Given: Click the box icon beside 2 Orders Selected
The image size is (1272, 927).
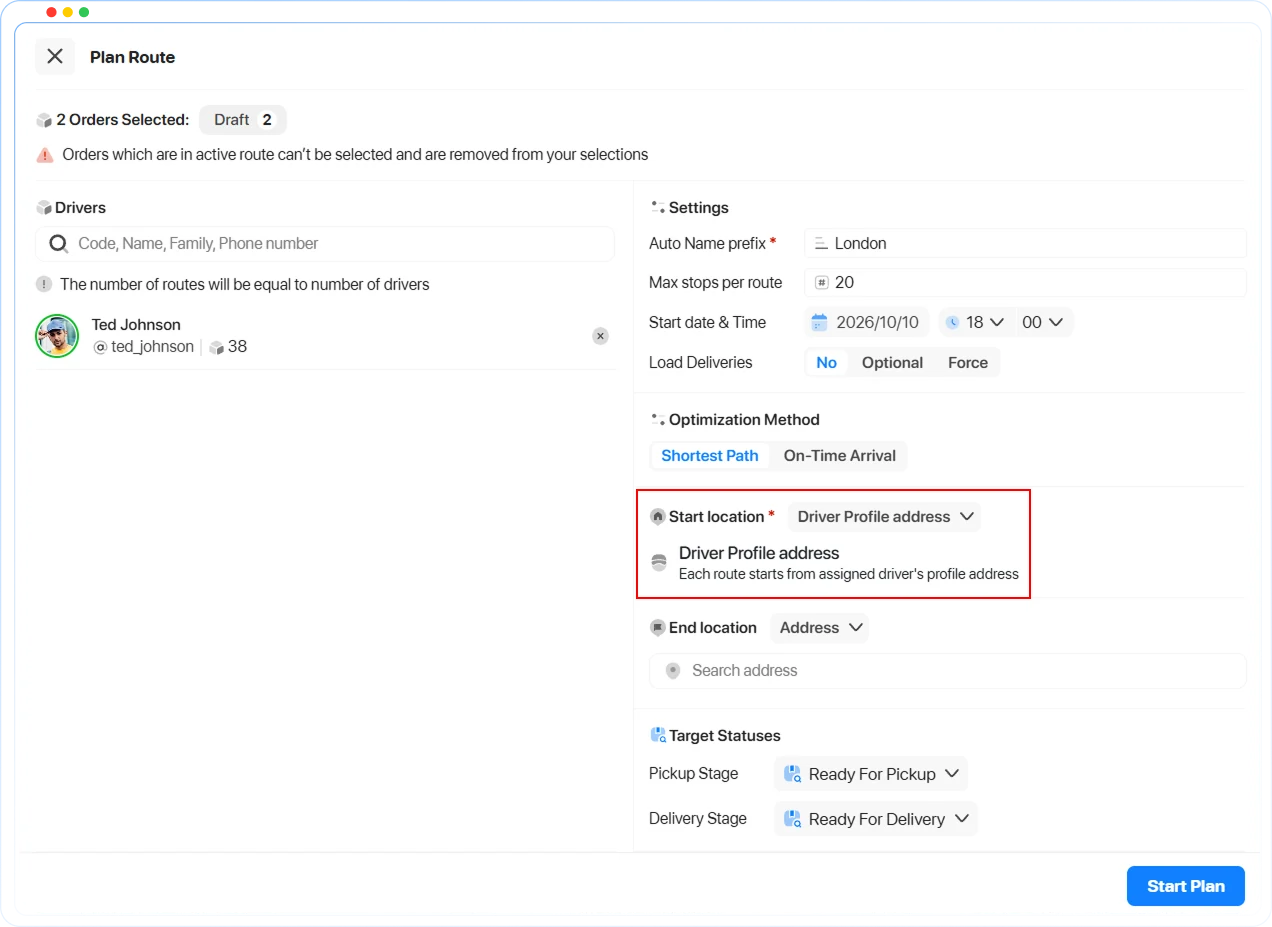Looking at the screenshot, I should pyautogui.click(x=44, y=120).
